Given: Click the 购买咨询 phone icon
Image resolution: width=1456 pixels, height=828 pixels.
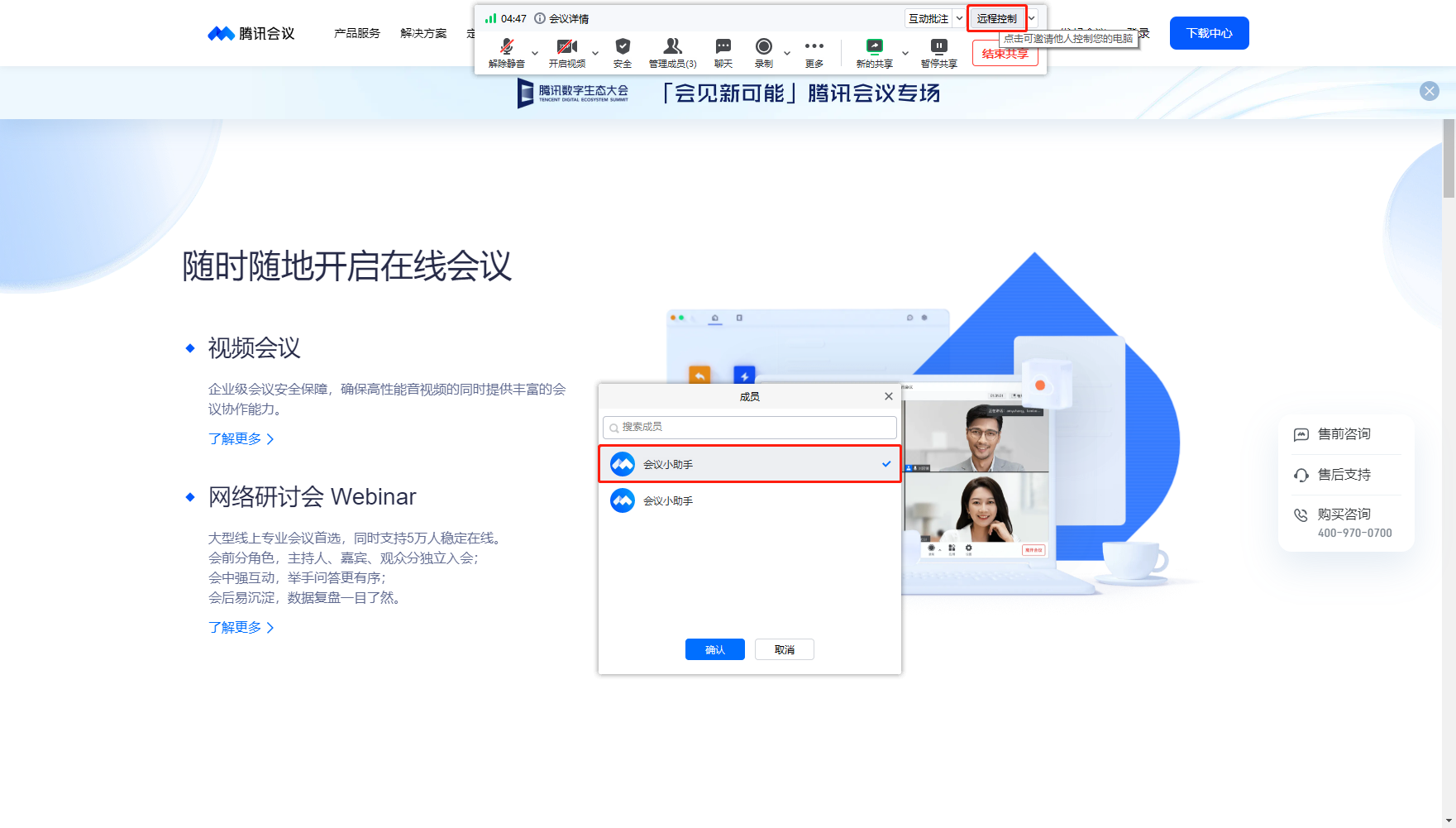Looking at the screenshot, I should coord(1301,515).
